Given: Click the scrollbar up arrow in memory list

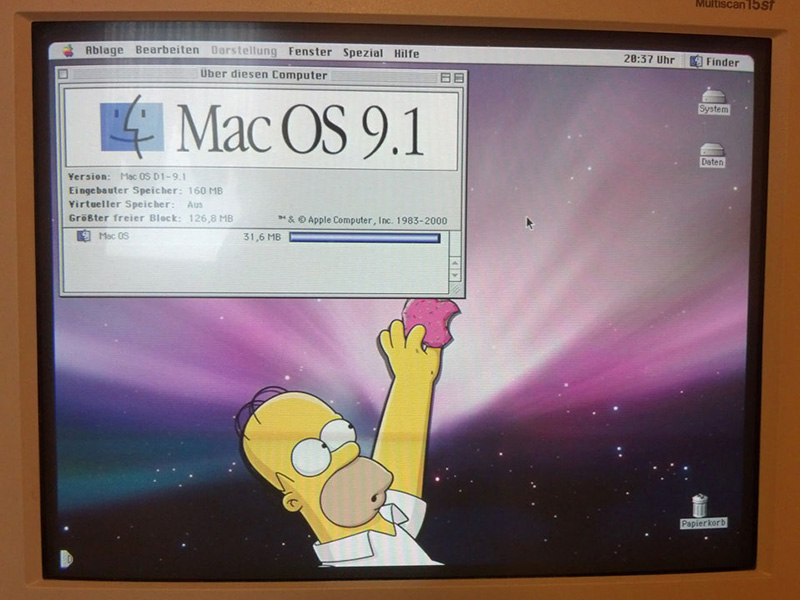Looking at the screenshot, I should [x=454, y=261].
